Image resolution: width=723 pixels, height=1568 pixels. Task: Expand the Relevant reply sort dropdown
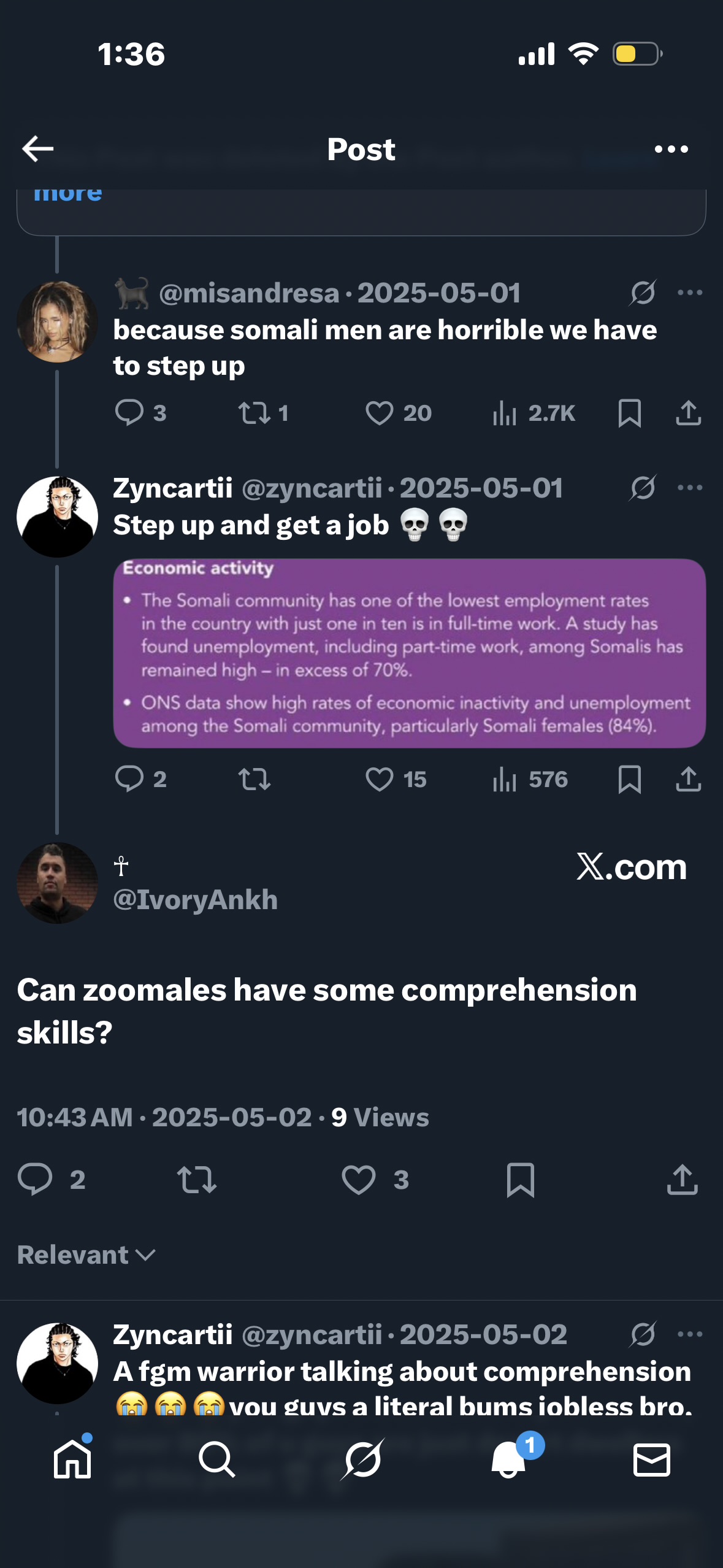[86, 1255]
